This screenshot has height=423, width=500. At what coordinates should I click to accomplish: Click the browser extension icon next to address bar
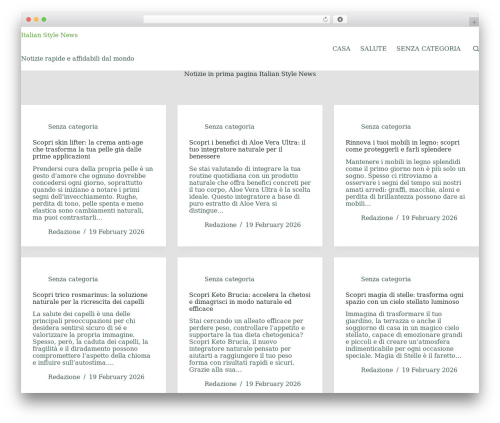point(340,19)
